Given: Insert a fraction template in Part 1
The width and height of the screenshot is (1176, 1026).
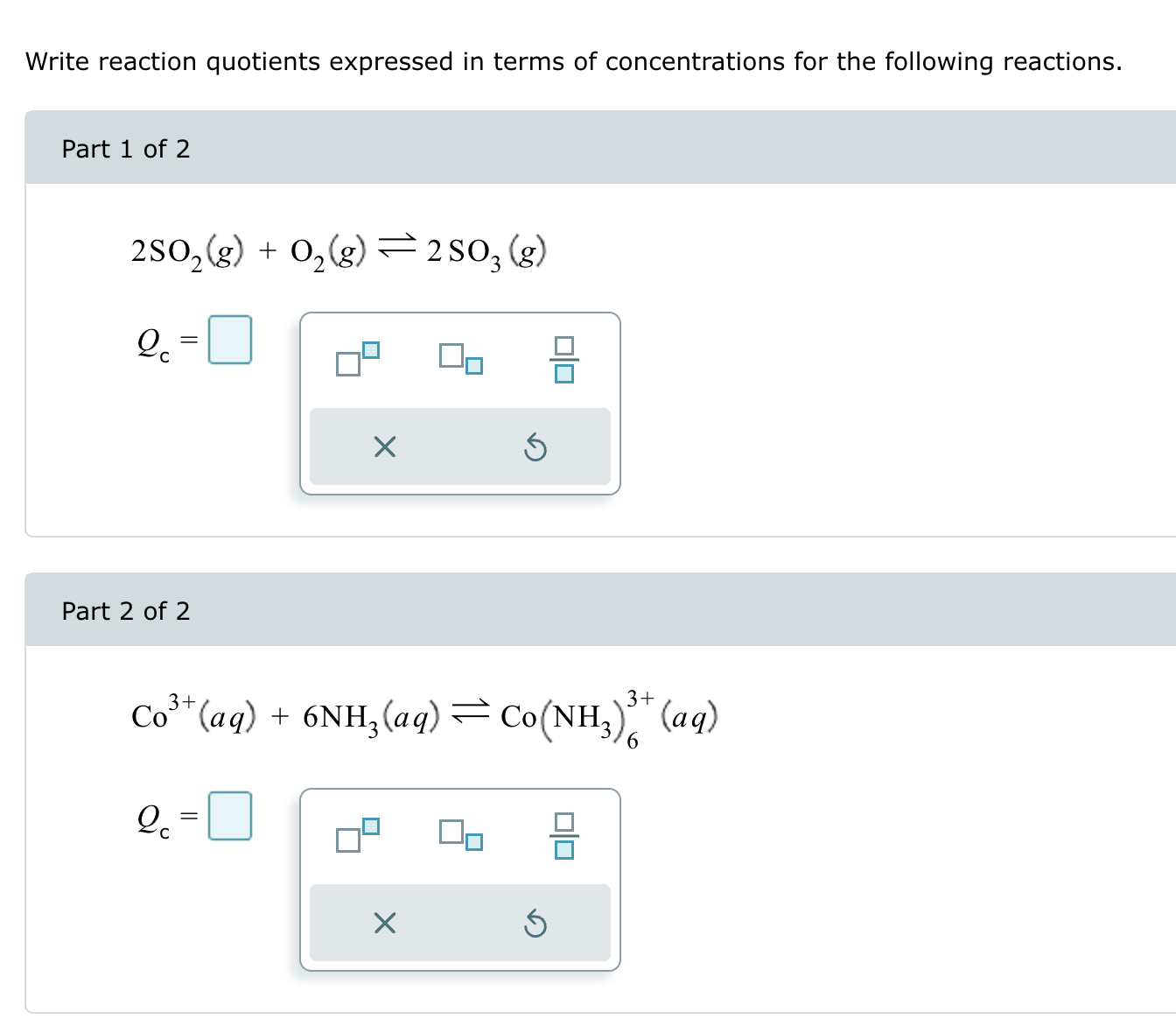Looking at the screenshot, I should tap(565, 360).
